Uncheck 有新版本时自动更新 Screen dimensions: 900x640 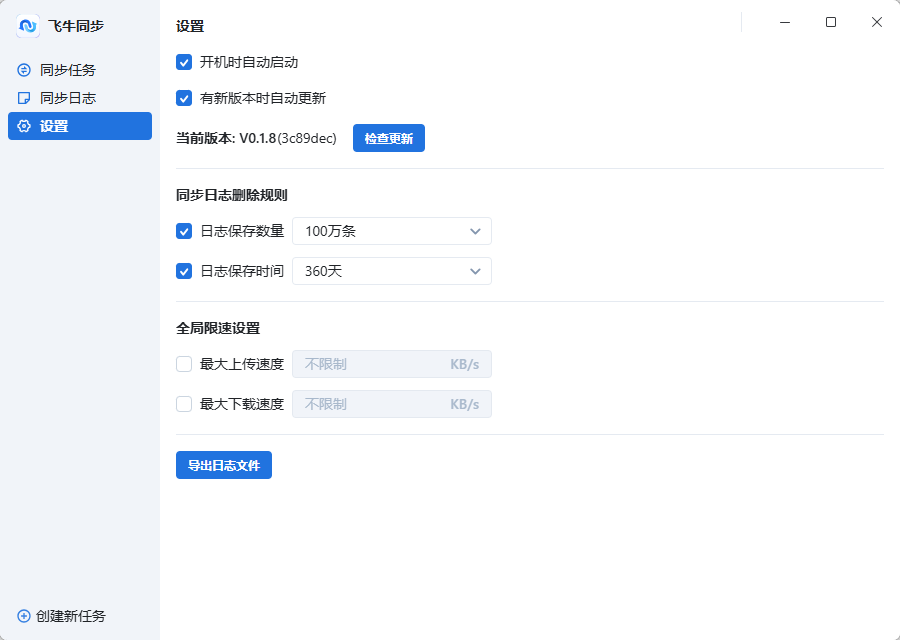point(184,98)
